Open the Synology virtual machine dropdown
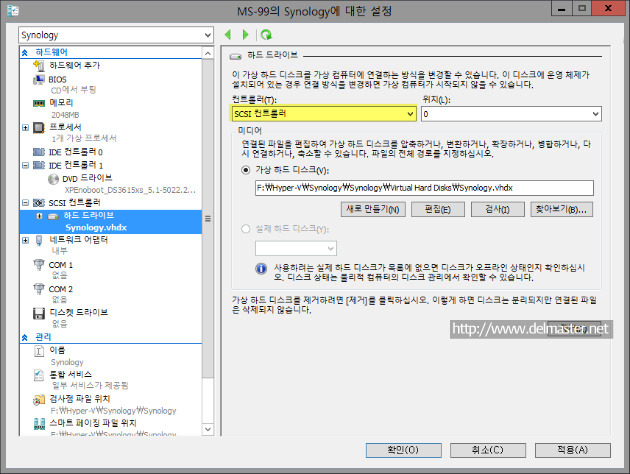The height and width of the screenshot is (474, 630). [x=116, y=35]
